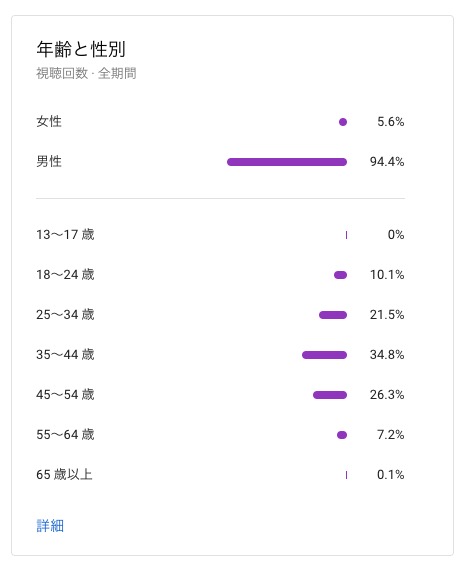Image resolution: width=465 pixels, height=569 pixels.
Task: Click the 34.8% value text
Action: pos(387,355)
